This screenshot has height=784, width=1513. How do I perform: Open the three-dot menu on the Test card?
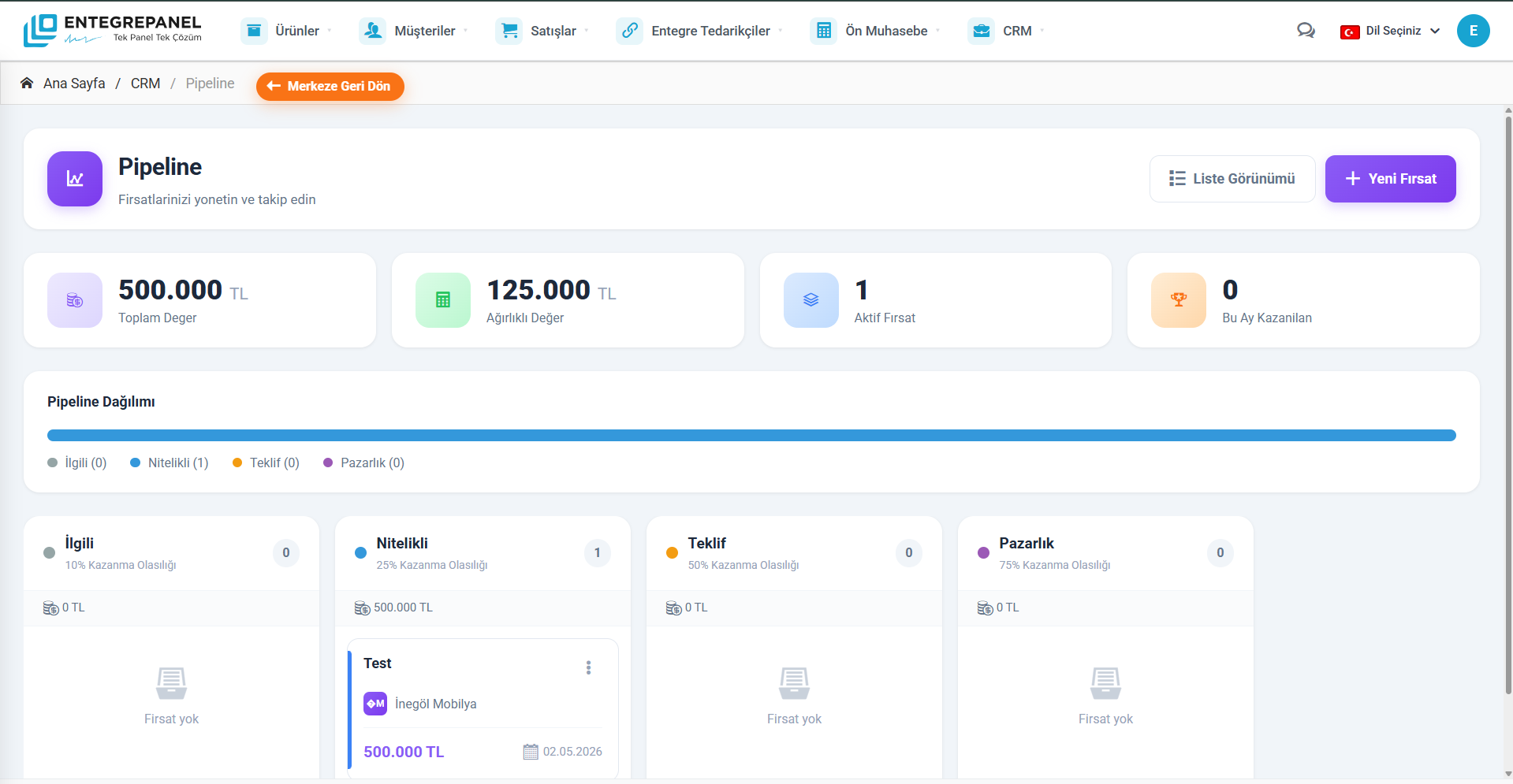[588, 667]
